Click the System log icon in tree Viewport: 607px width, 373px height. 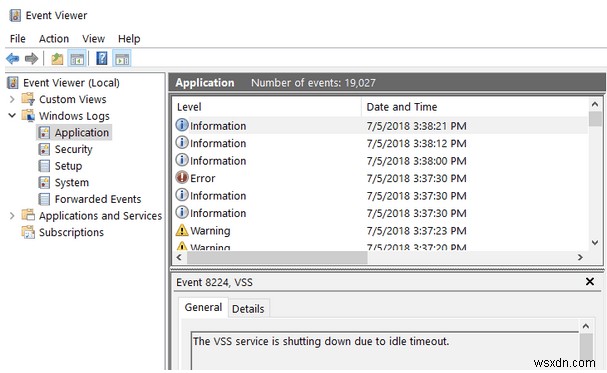[44, 182]
